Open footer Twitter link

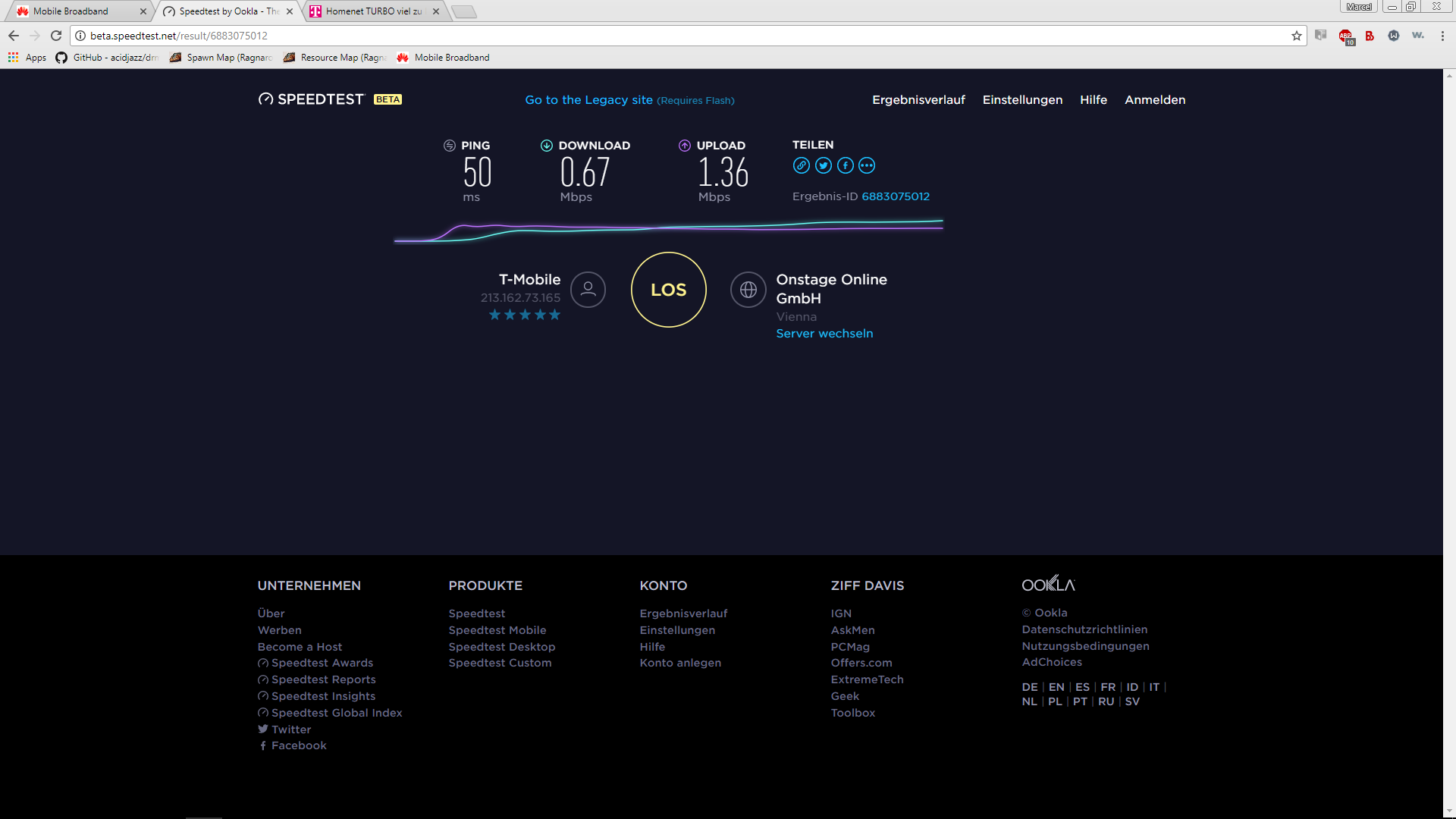click(x=284, y=730)
